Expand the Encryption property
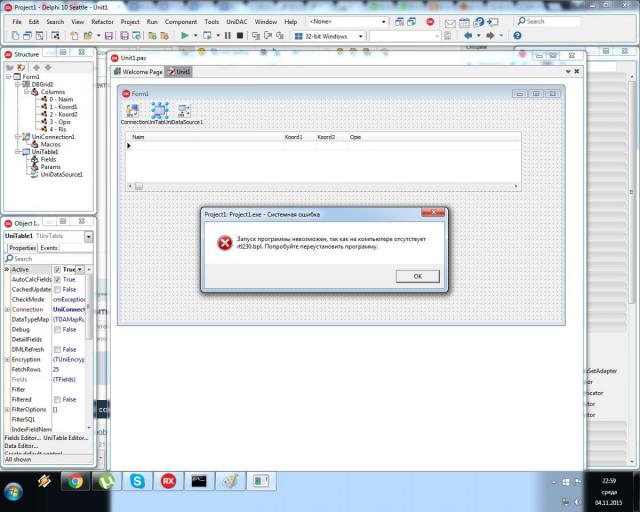Screen dimensions: 640x512 7,360
